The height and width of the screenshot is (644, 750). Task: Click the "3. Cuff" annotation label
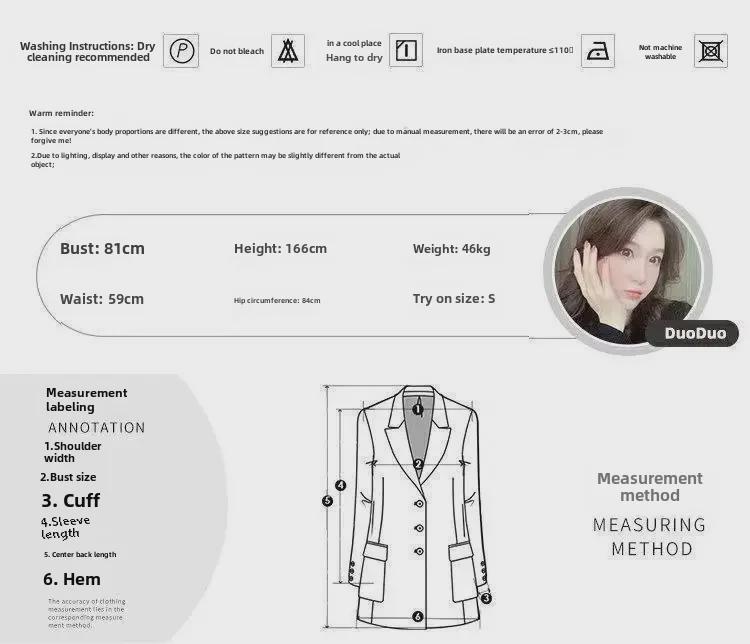[x=70, y=500]
